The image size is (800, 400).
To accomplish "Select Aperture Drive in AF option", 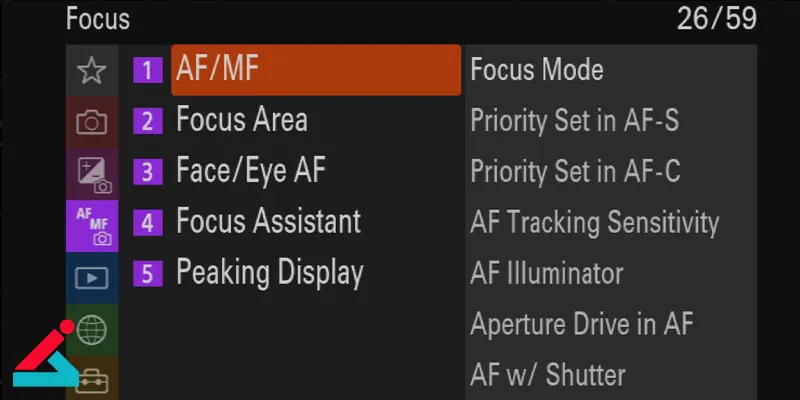I will (582, 324).
